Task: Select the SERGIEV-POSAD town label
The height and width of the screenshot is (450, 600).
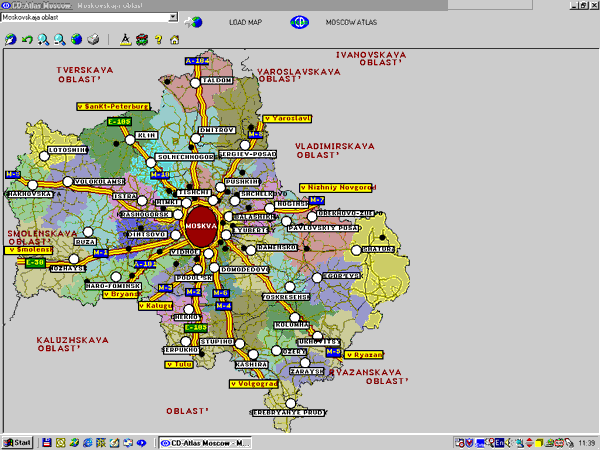Action: coord(248,154)
